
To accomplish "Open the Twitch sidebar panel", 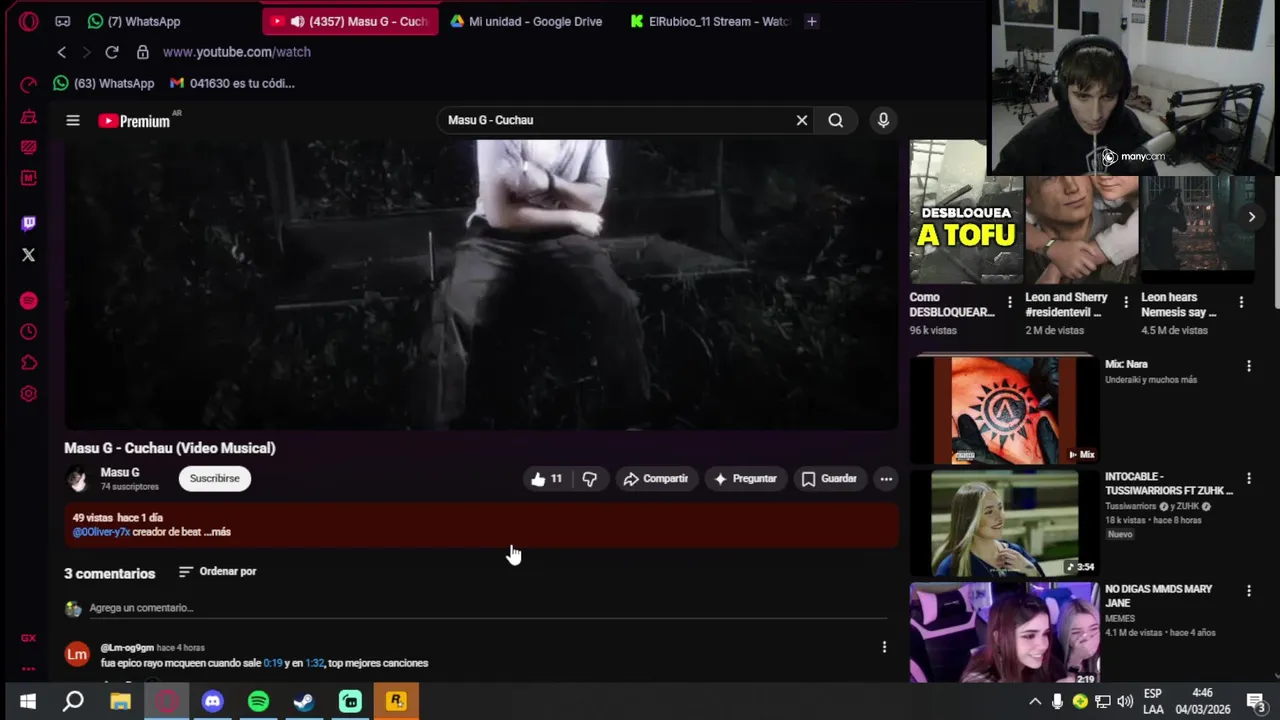I will pyautogui.click(x=28, y=223).
